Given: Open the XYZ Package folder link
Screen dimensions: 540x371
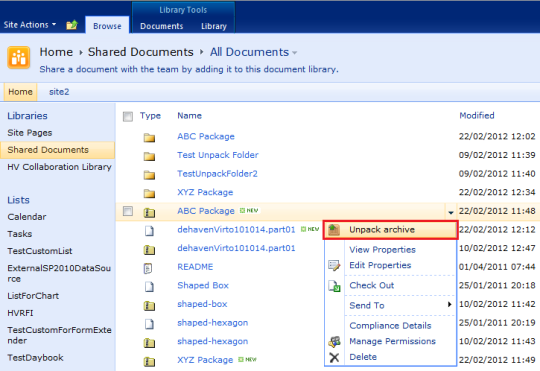Looking at the screenshot, I should pyautogui.click(x=205, y=192).
